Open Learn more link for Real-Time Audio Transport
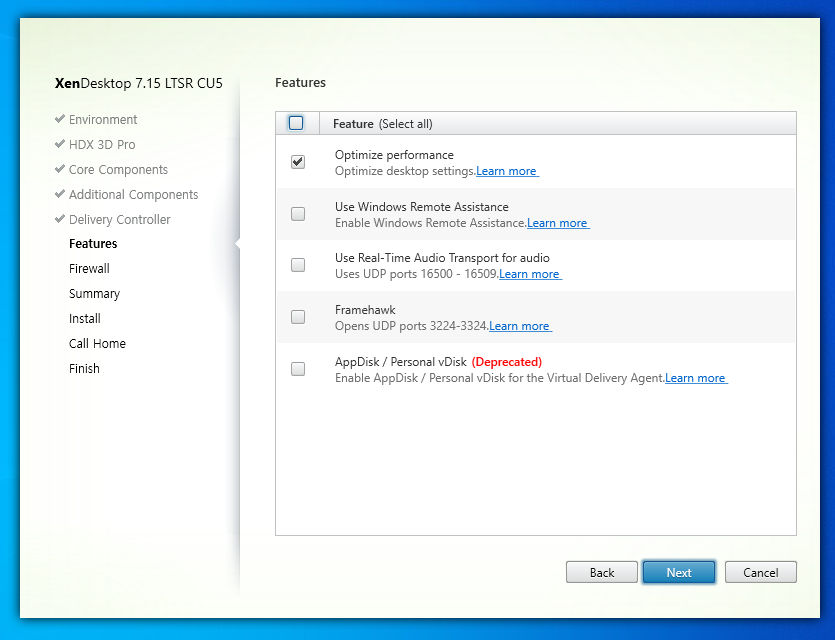Image resolution: width=835 pixels, height=640 pixels. (x=530, y=274)
